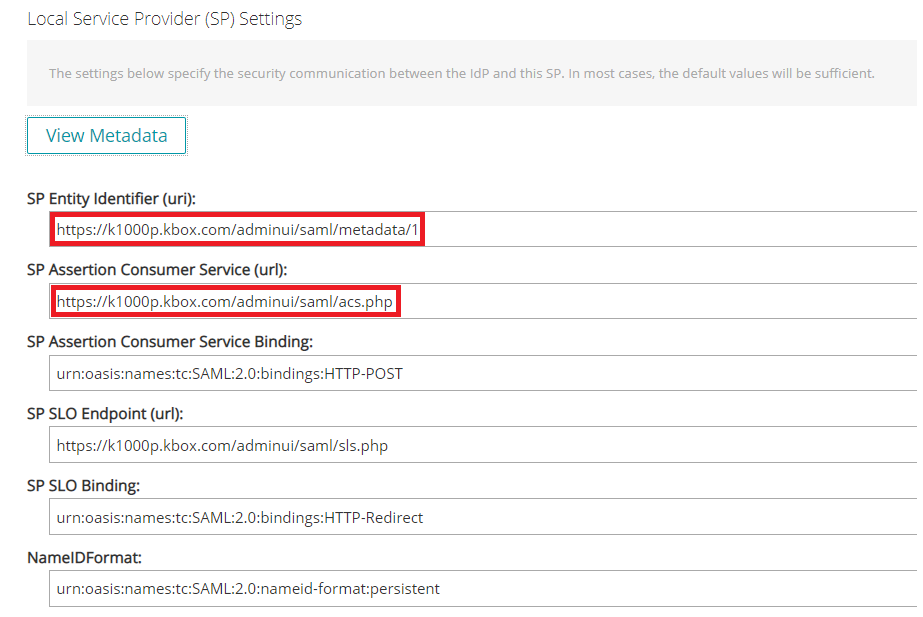Click the 'SP Assertion Consumer Service Binding:' label
The image size is (923, 617).
coord(170,342)
